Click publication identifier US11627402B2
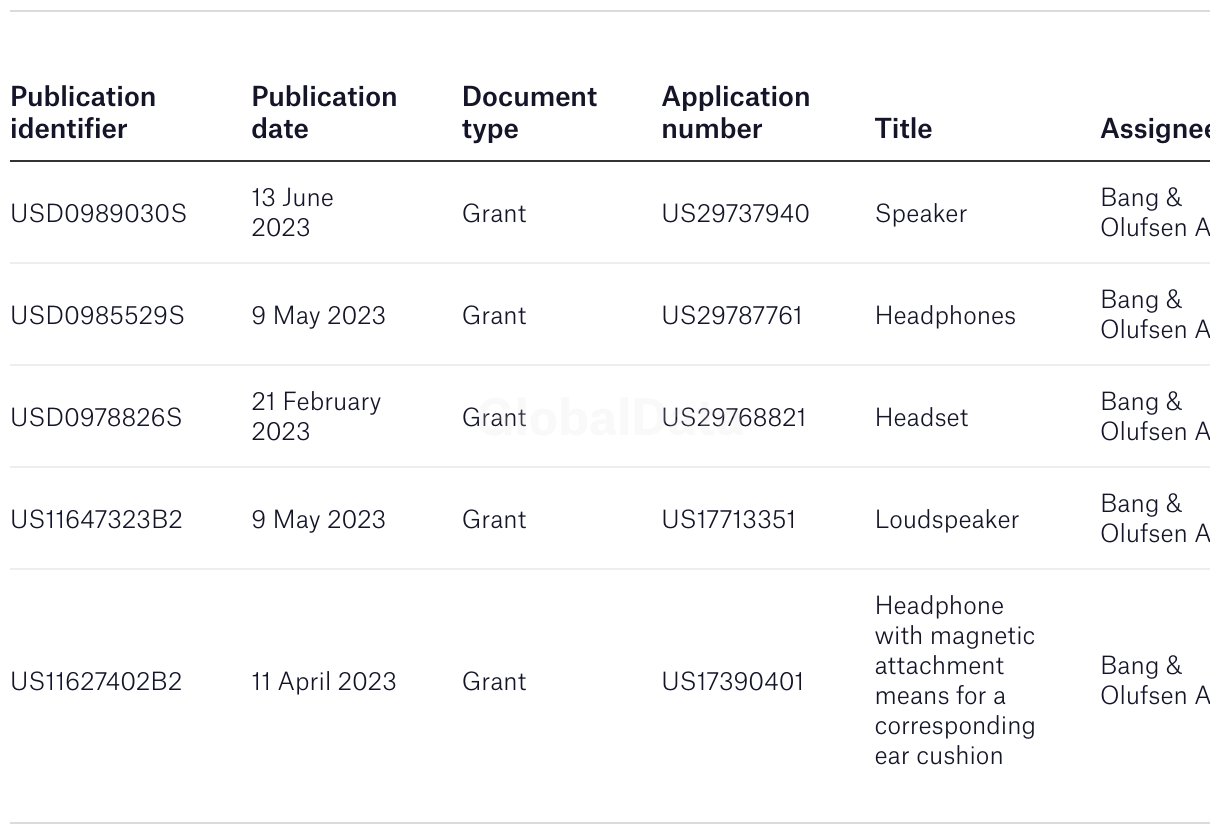1220x834 pixels. 96,682
